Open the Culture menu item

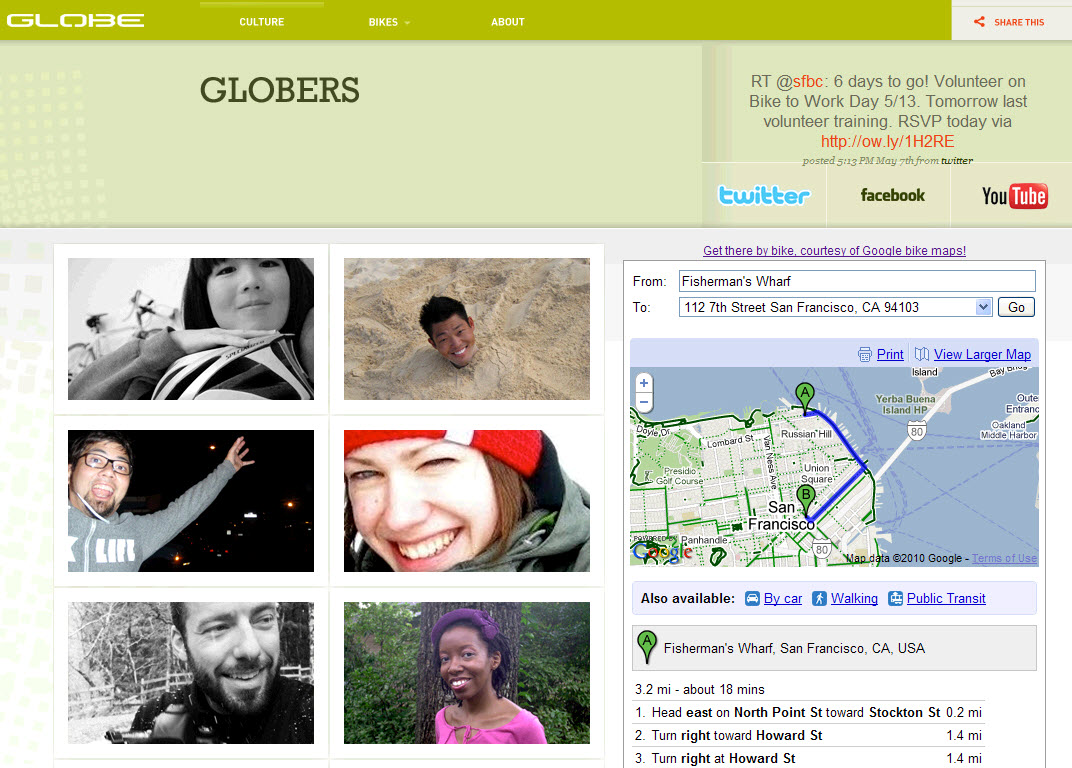coord(262,22)
